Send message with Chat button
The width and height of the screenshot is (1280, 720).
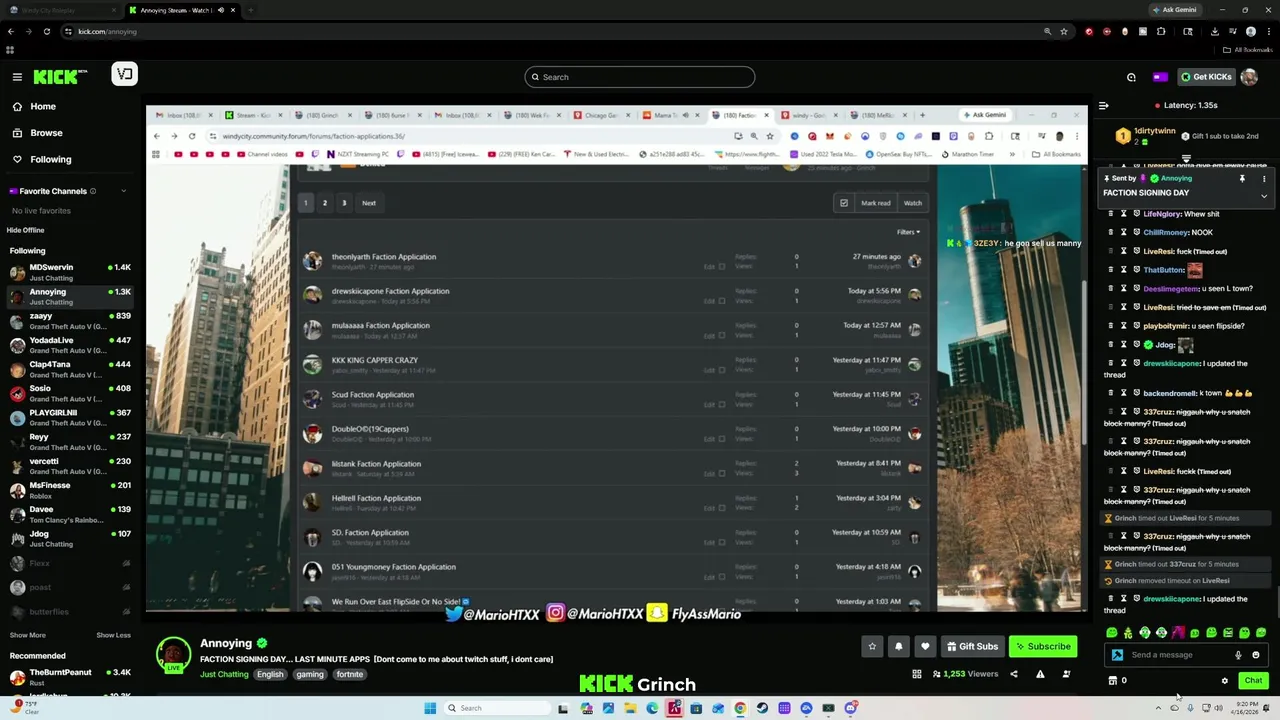point(1253,681)
